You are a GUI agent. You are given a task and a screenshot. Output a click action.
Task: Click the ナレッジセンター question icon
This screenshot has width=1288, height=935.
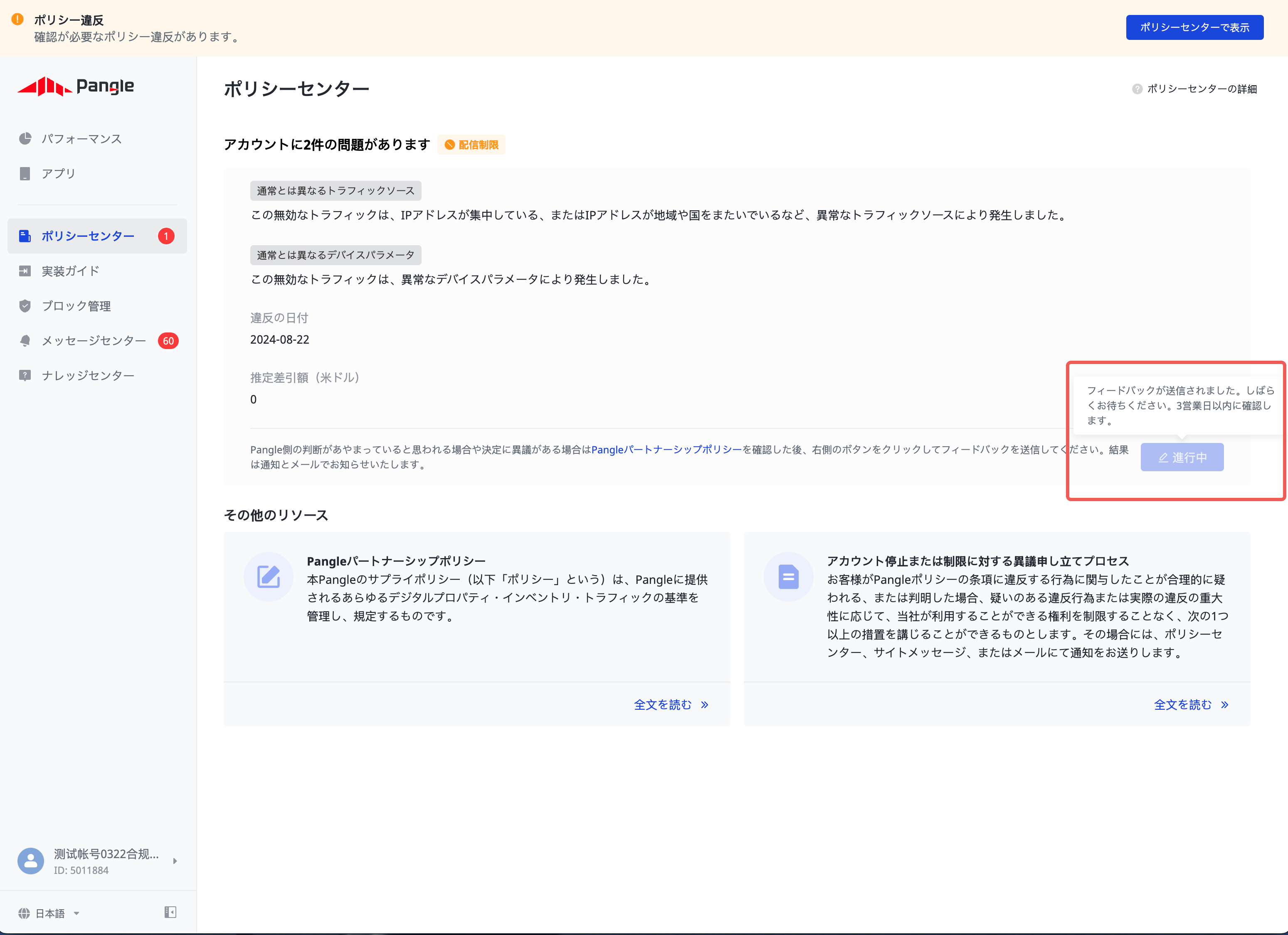click(x=25, y=376)
